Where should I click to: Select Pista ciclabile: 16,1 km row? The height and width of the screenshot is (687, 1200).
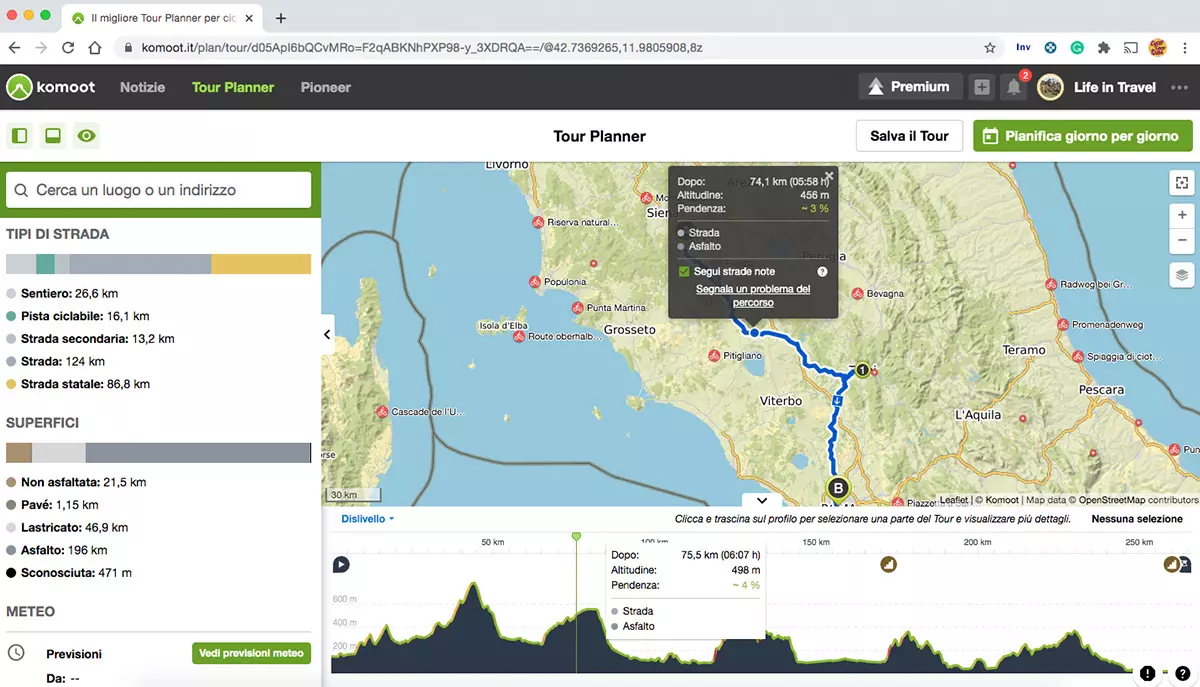click(78, 316)
